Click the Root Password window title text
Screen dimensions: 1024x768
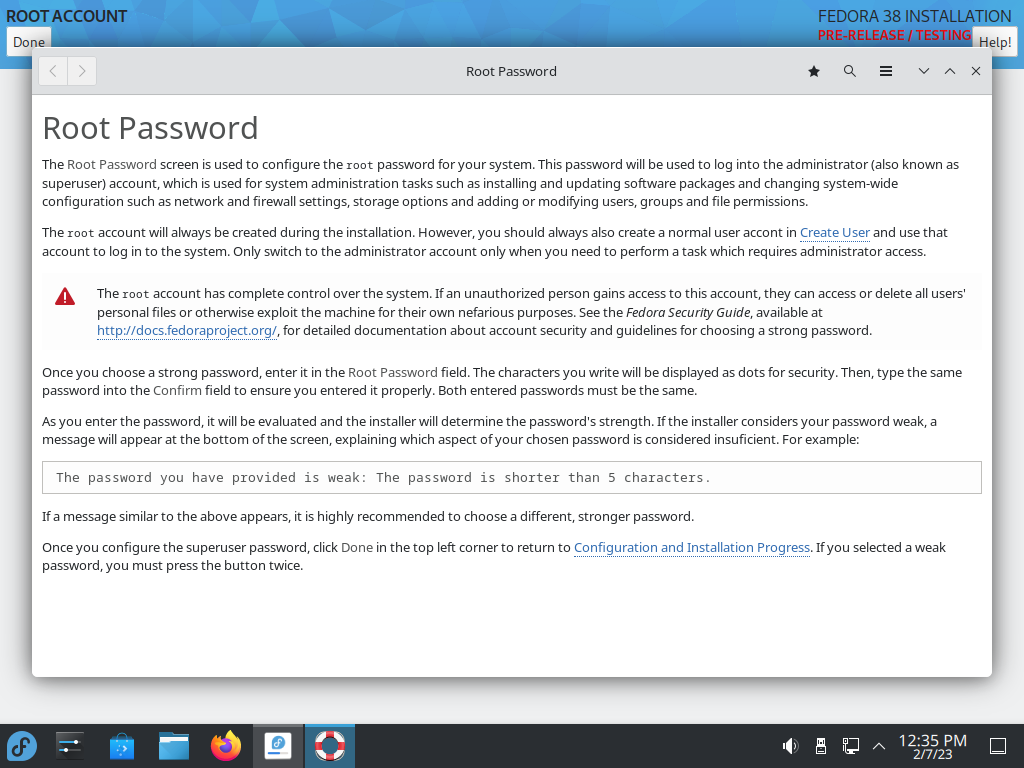point(511,71)
